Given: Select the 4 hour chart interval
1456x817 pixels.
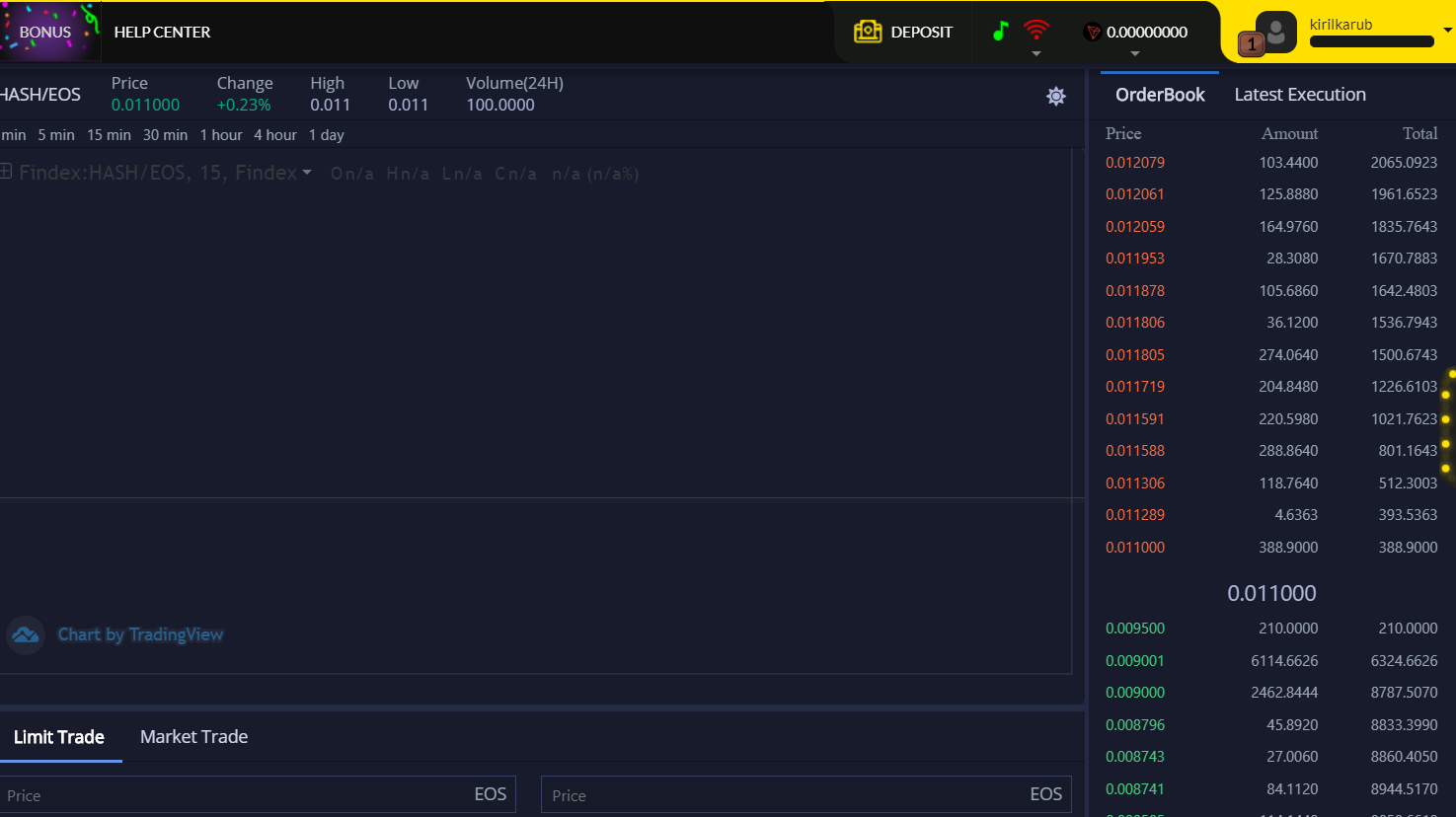Looking at the screenshot, I should coord(275,135).
